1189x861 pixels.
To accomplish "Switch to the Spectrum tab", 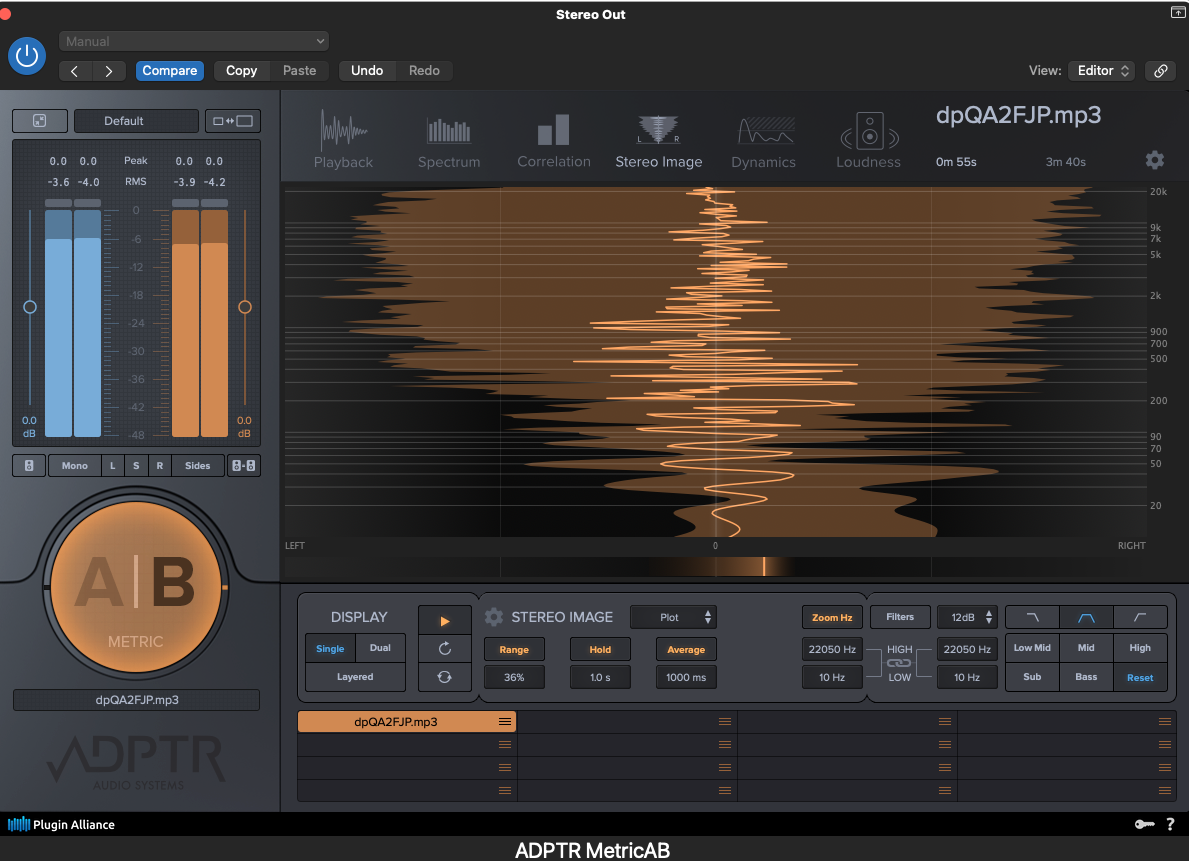I will pos(449,140).
